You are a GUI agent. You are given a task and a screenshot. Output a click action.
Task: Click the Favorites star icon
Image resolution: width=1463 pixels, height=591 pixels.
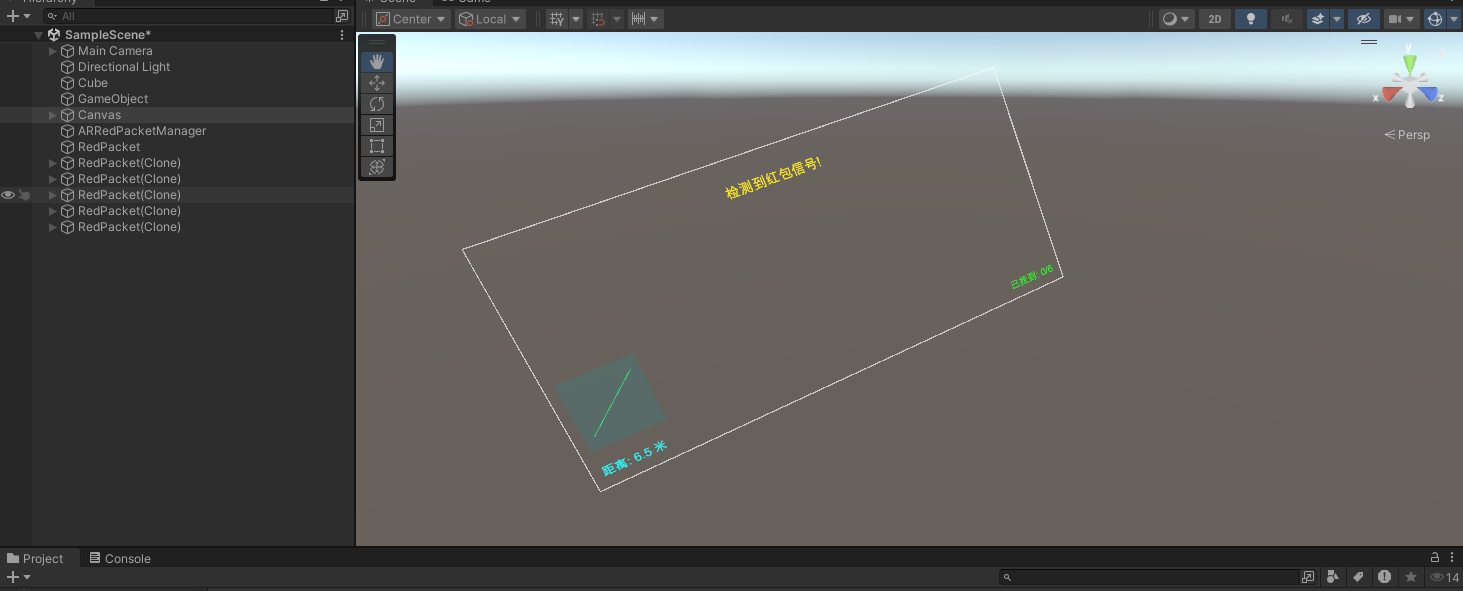(1411, 577)
